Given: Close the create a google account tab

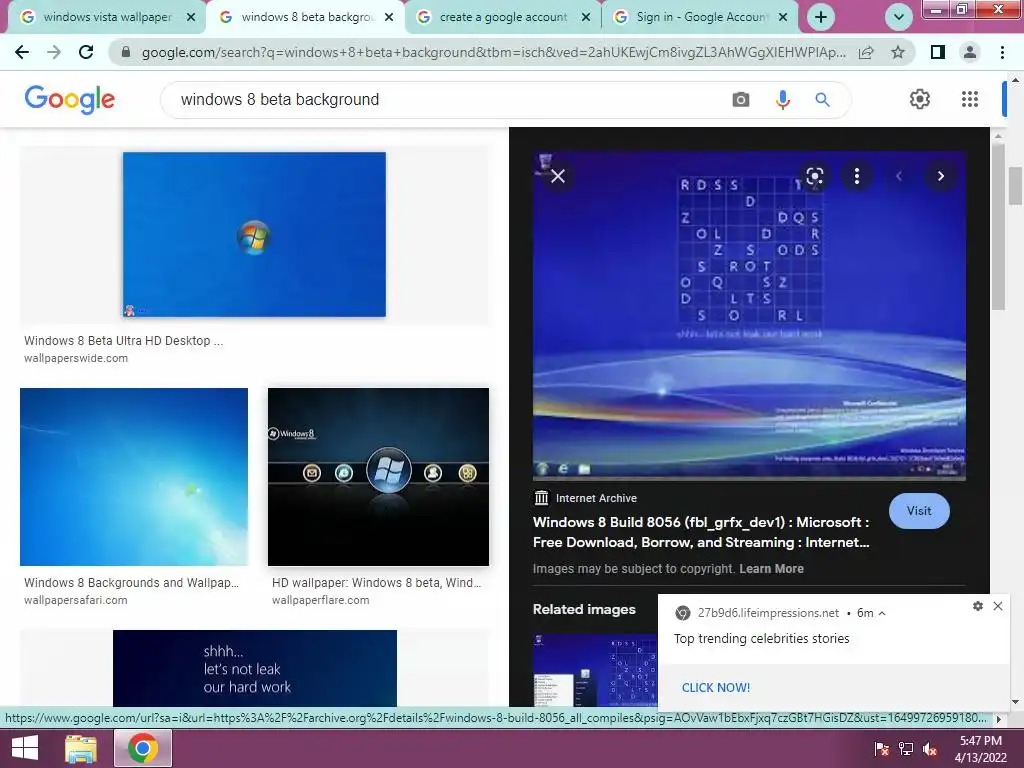Looking at the screenshot, I should coord(586,18).
